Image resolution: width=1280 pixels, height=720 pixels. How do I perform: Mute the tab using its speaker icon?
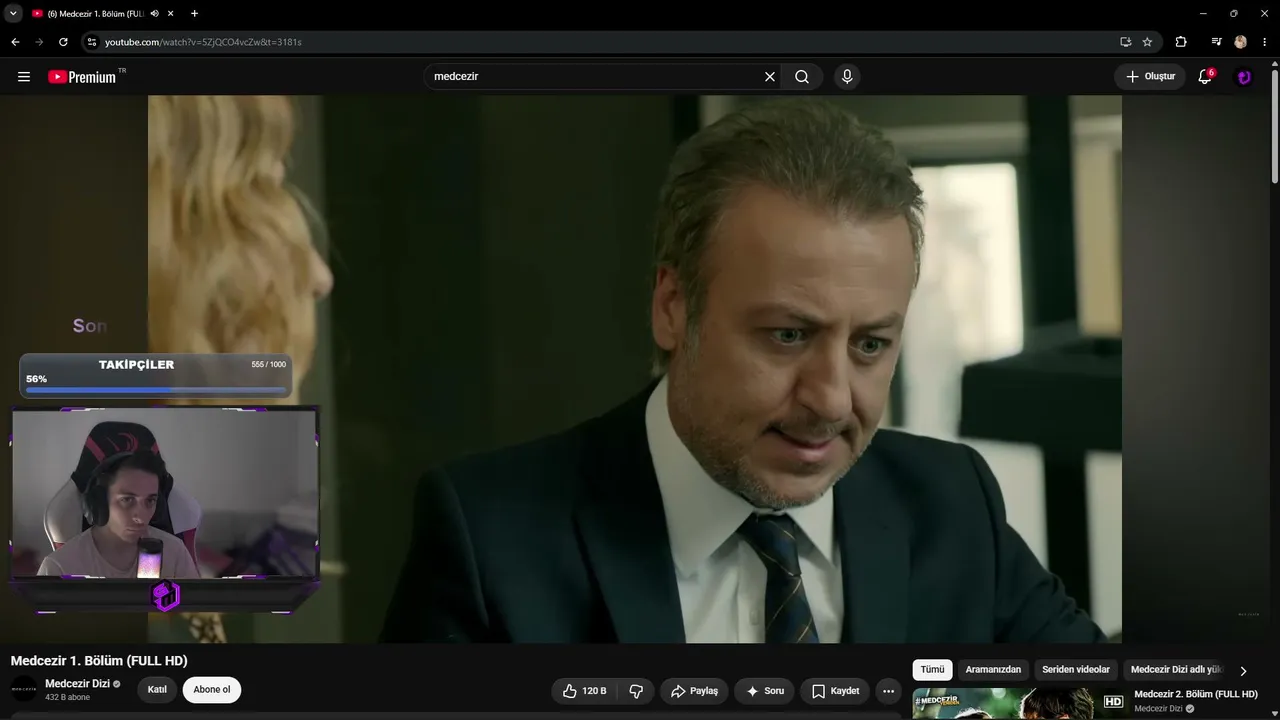pyautogui.click(x=154, y=14)
